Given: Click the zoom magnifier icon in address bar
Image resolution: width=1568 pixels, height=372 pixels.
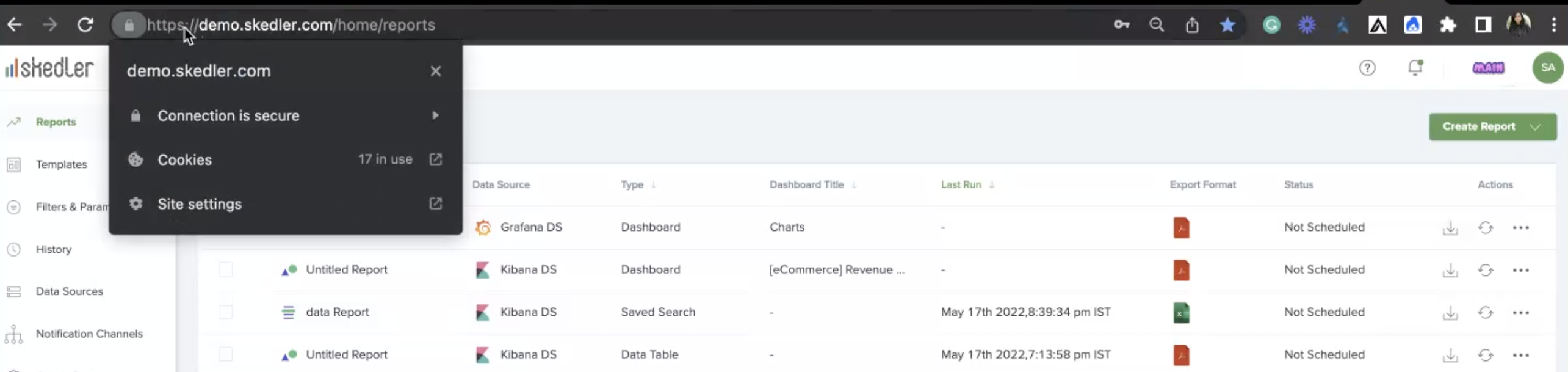Looking at the screenshot, I should [1157, 25].
